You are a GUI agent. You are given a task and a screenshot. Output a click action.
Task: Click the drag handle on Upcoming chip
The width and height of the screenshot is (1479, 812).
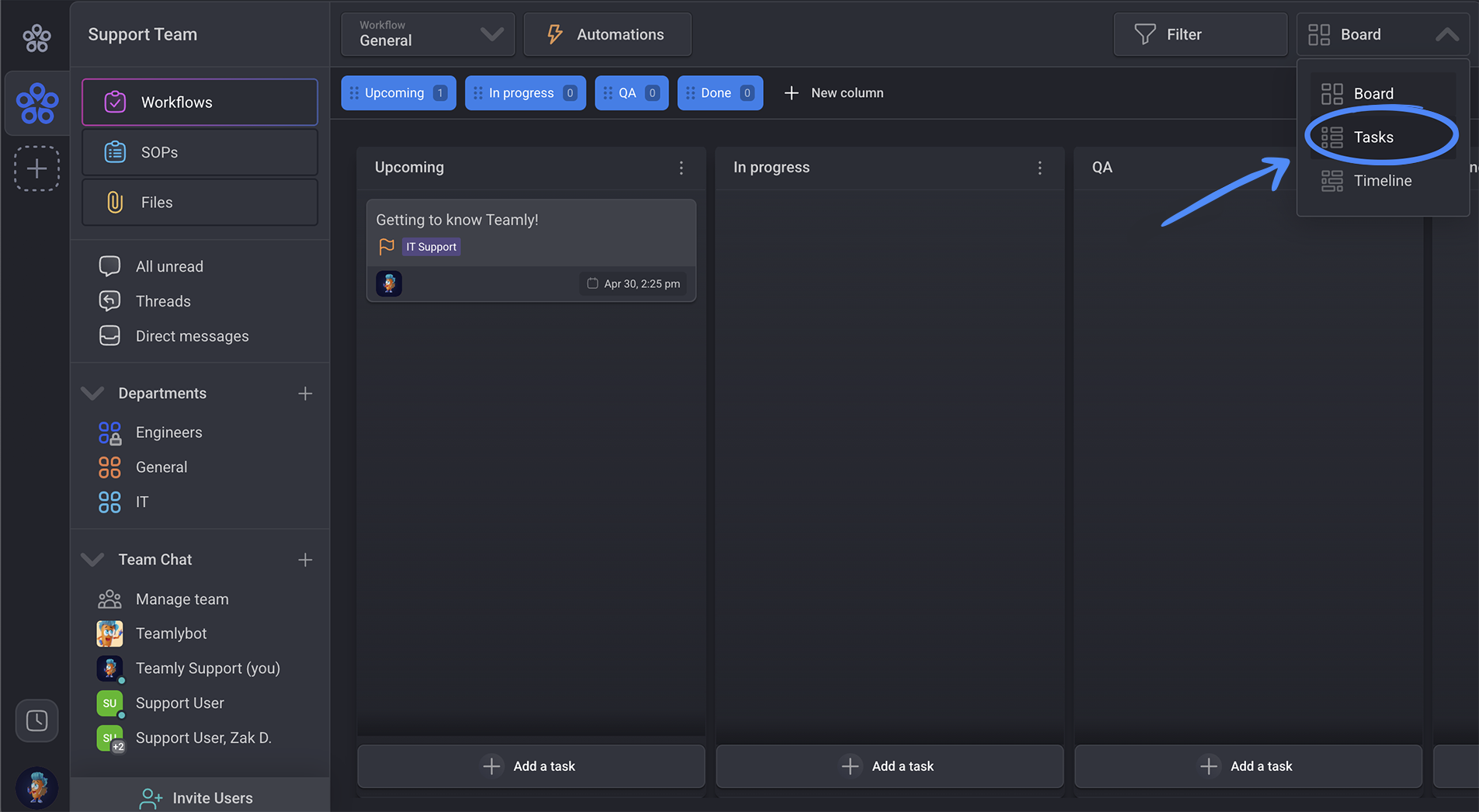(x=354, y=93)
